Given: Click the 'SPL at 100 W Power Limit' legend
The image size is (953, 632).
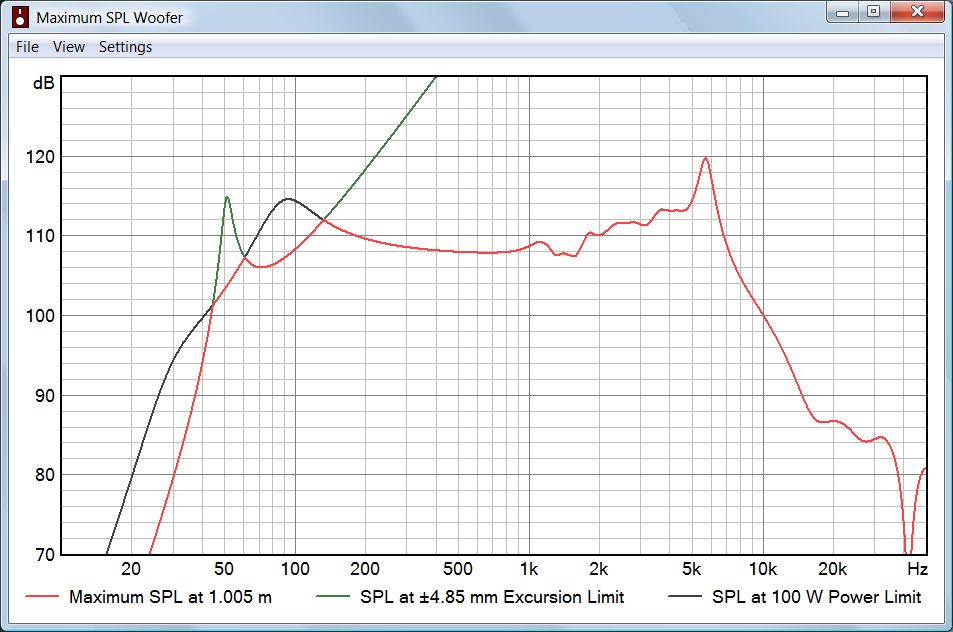Looking at the screenshot, I should (817, 597).
